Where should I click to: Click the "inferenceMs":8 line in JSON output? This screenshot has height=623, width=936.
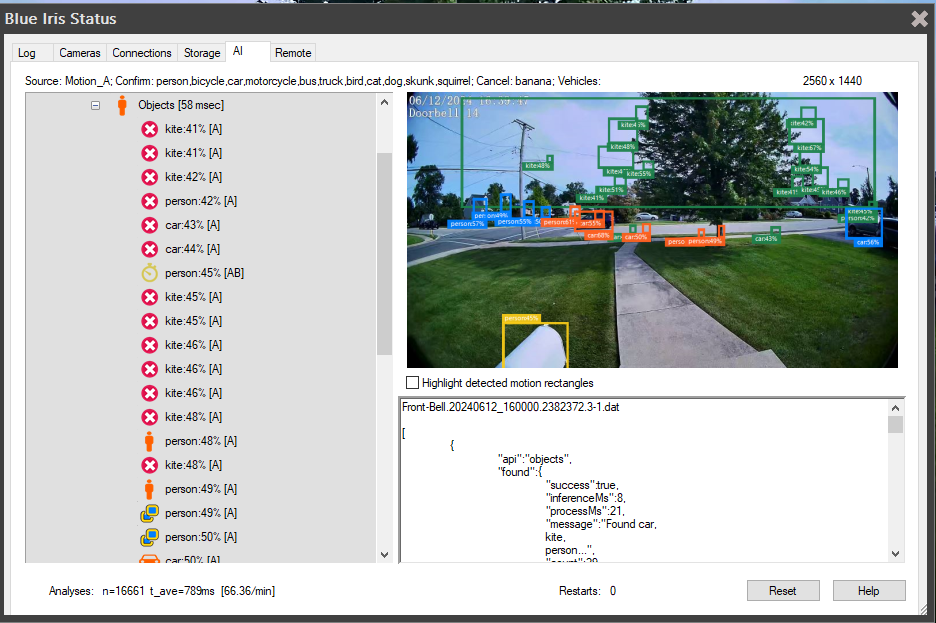click(586, 498)
